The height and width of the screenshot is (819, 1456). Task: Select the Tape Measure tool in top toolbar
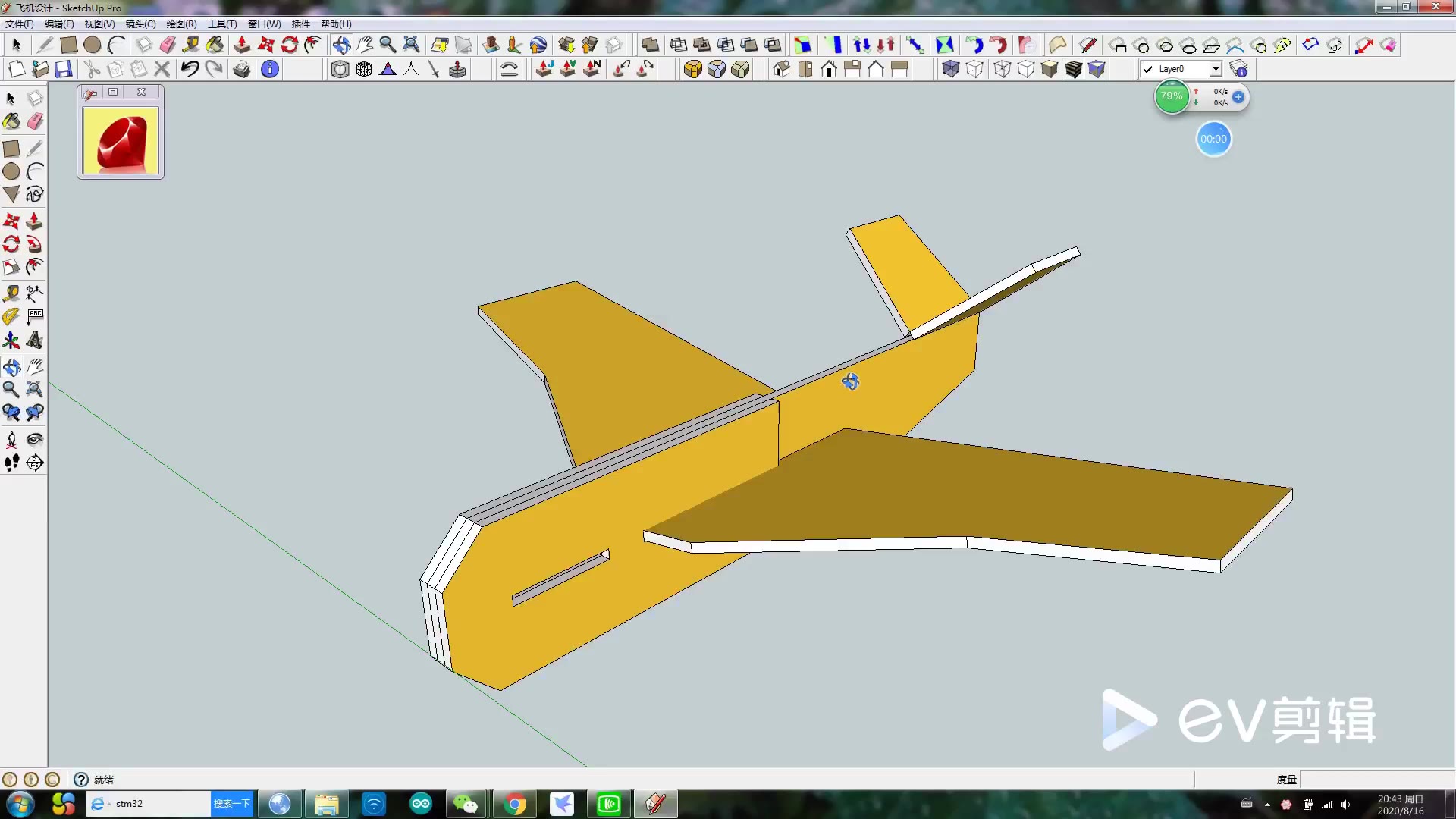191,45
